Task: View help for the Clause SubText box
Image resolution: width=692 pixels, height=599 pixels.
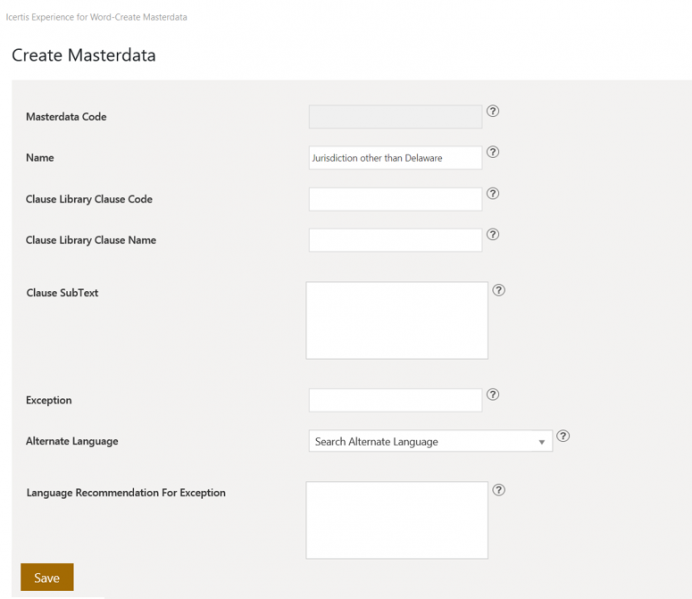Action: tap(499, 291)
